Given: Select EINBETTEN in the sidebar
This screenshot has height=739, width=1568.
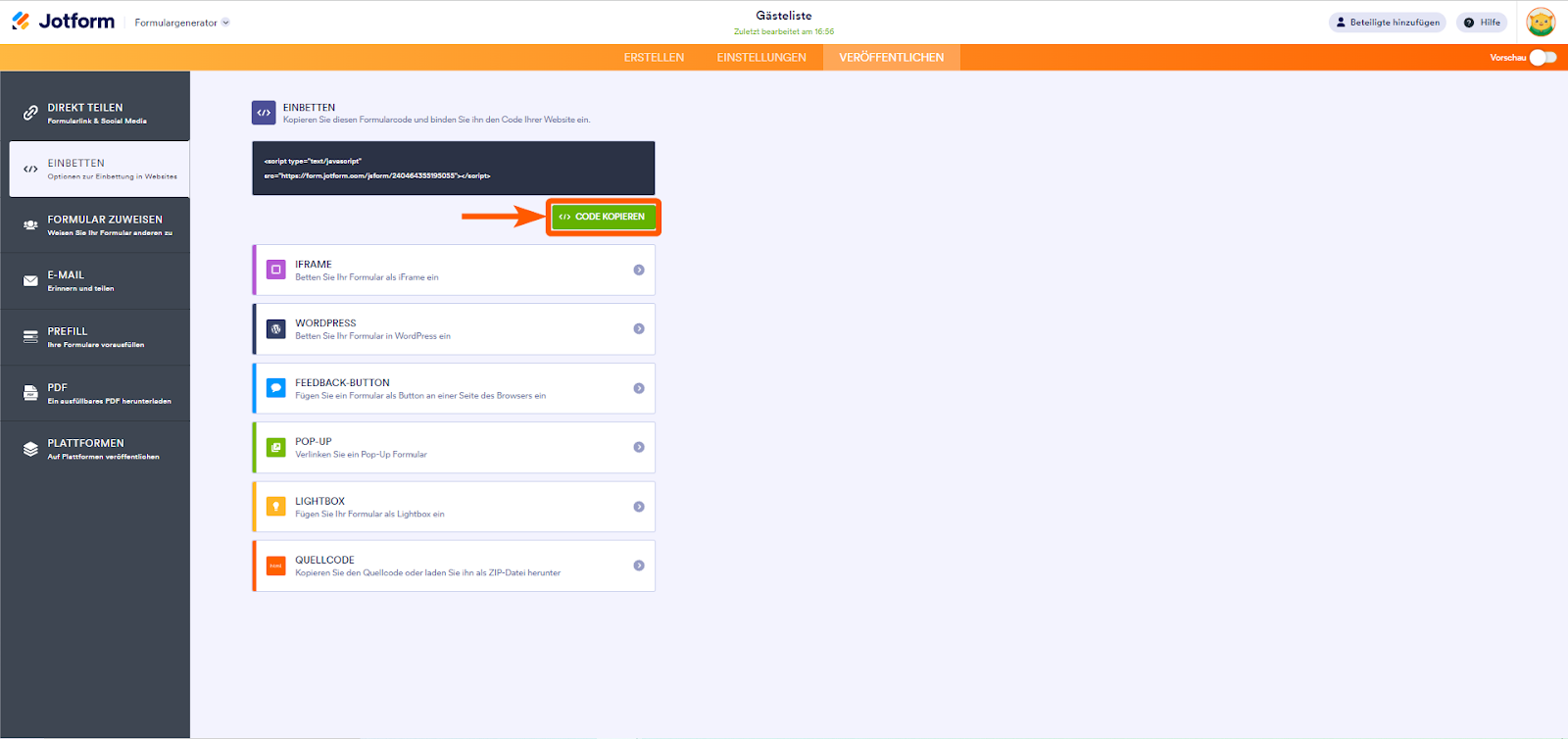Looking at the screenshot, I should [99, 169].
